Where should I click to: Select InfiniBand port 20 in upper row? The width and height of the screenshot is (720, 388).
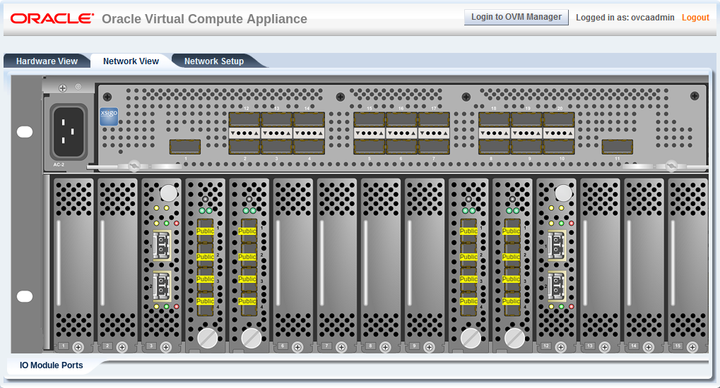pos(559,119)
